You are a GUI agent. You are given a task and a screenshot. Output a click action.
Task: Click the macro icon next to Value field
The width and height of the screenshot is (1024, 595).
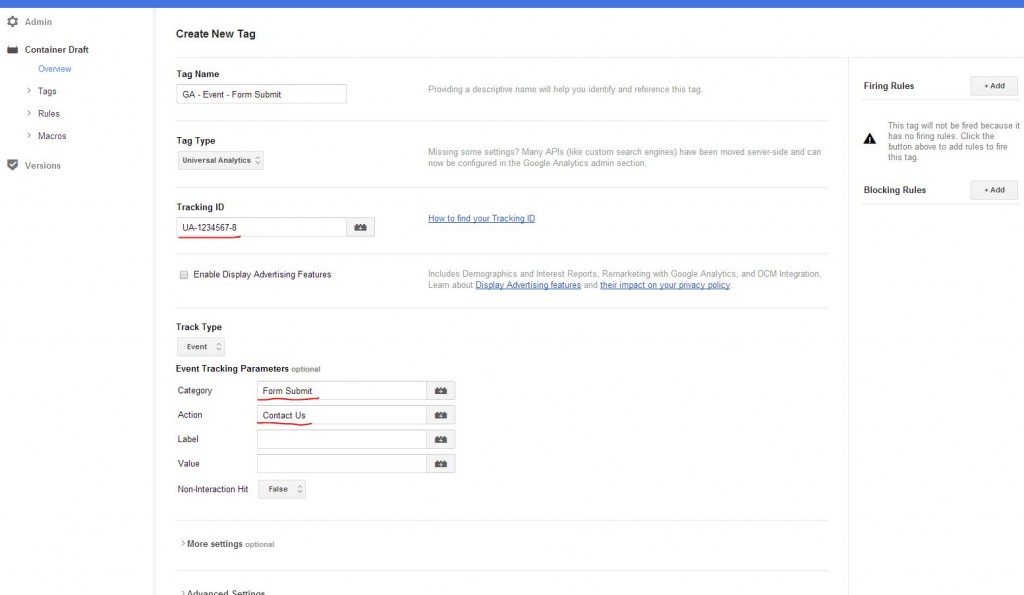coord(441,464)
